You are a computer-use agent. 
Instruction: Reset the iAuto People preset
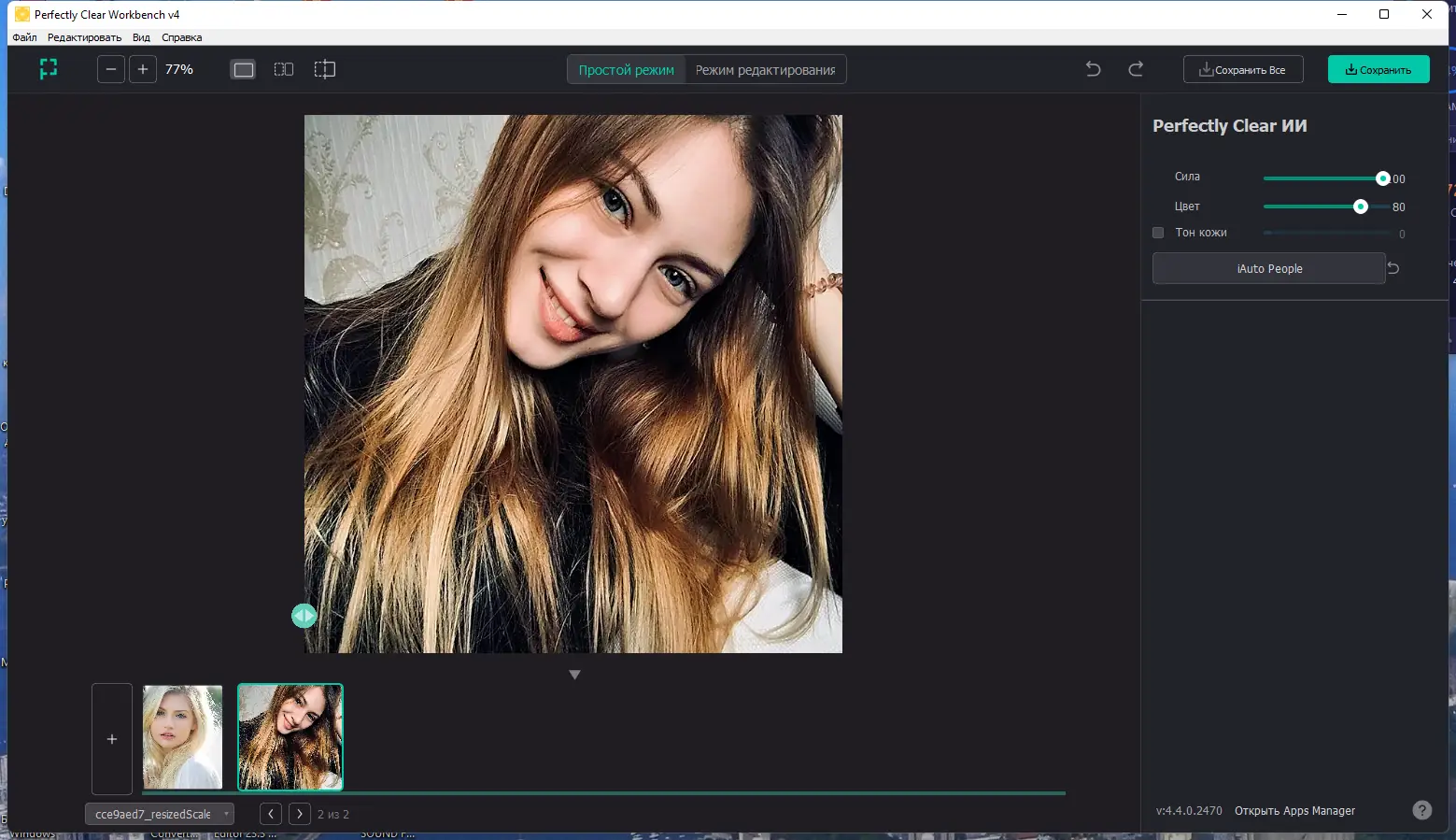[x=1393, y=268]
